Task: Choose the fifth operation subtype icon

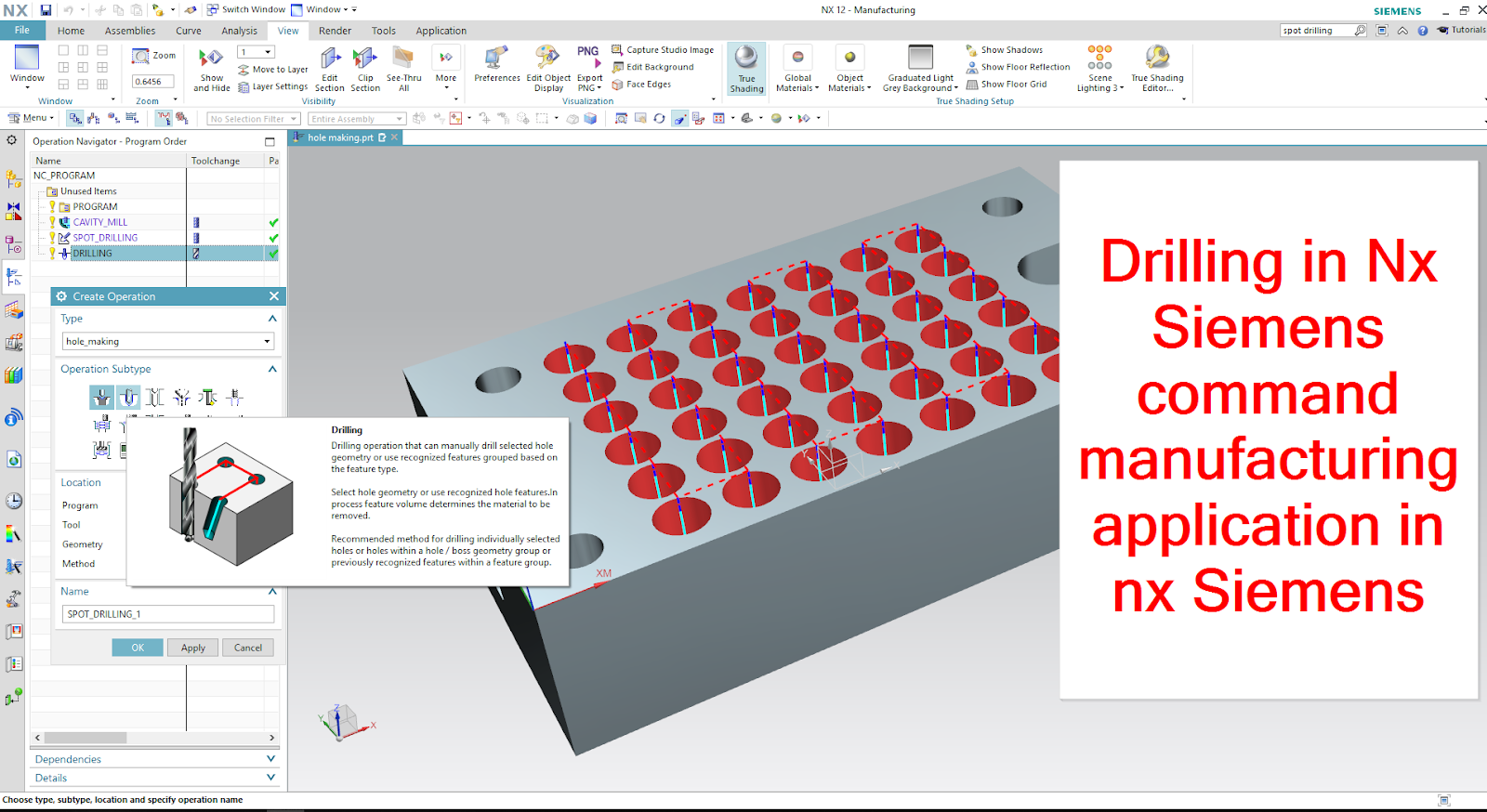Action: 208,398
